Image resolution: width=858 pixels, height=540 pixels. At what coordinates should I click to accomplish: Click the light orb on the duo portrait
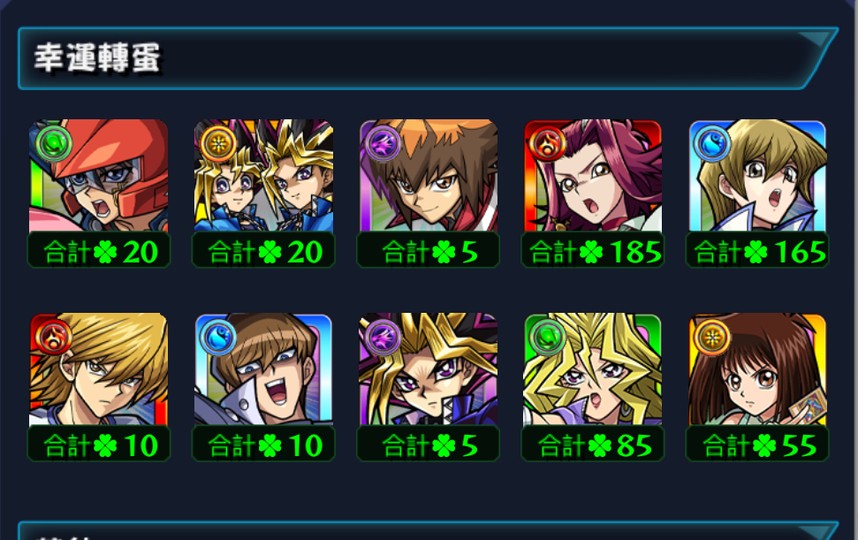coord(218,143)
